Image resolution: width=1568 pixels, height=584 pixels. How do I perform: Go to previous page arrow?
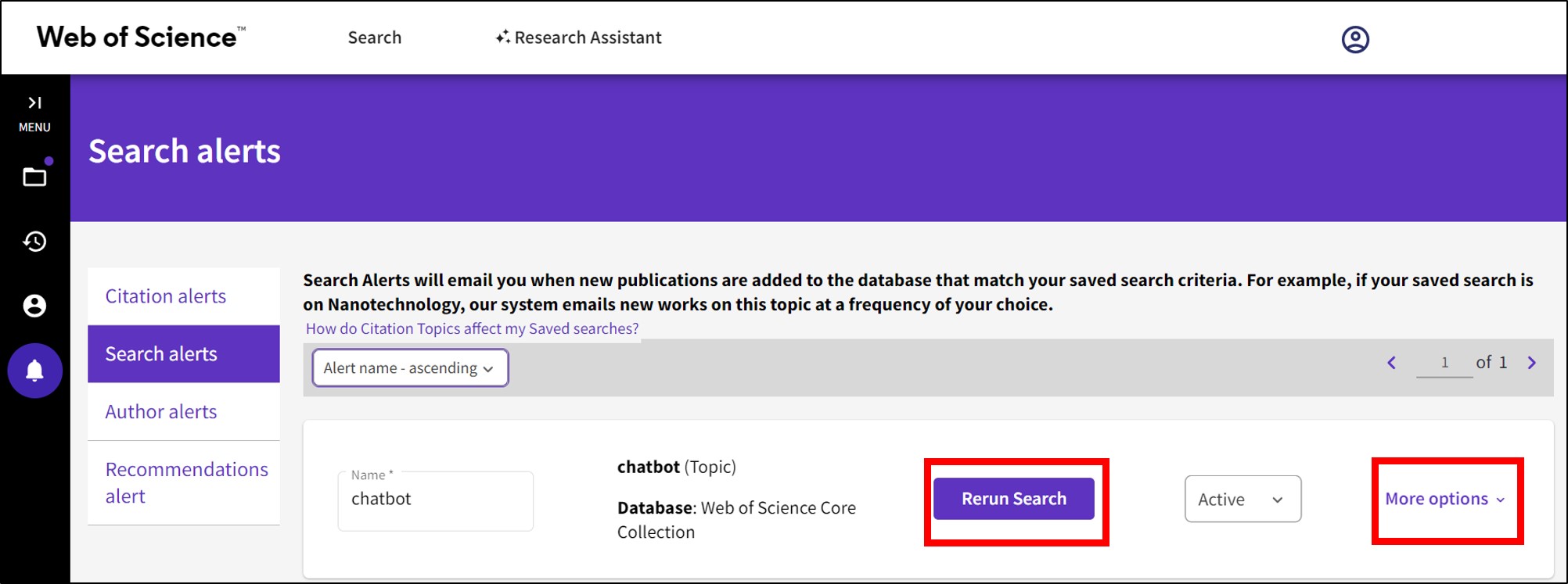[x=1391, y=363]
